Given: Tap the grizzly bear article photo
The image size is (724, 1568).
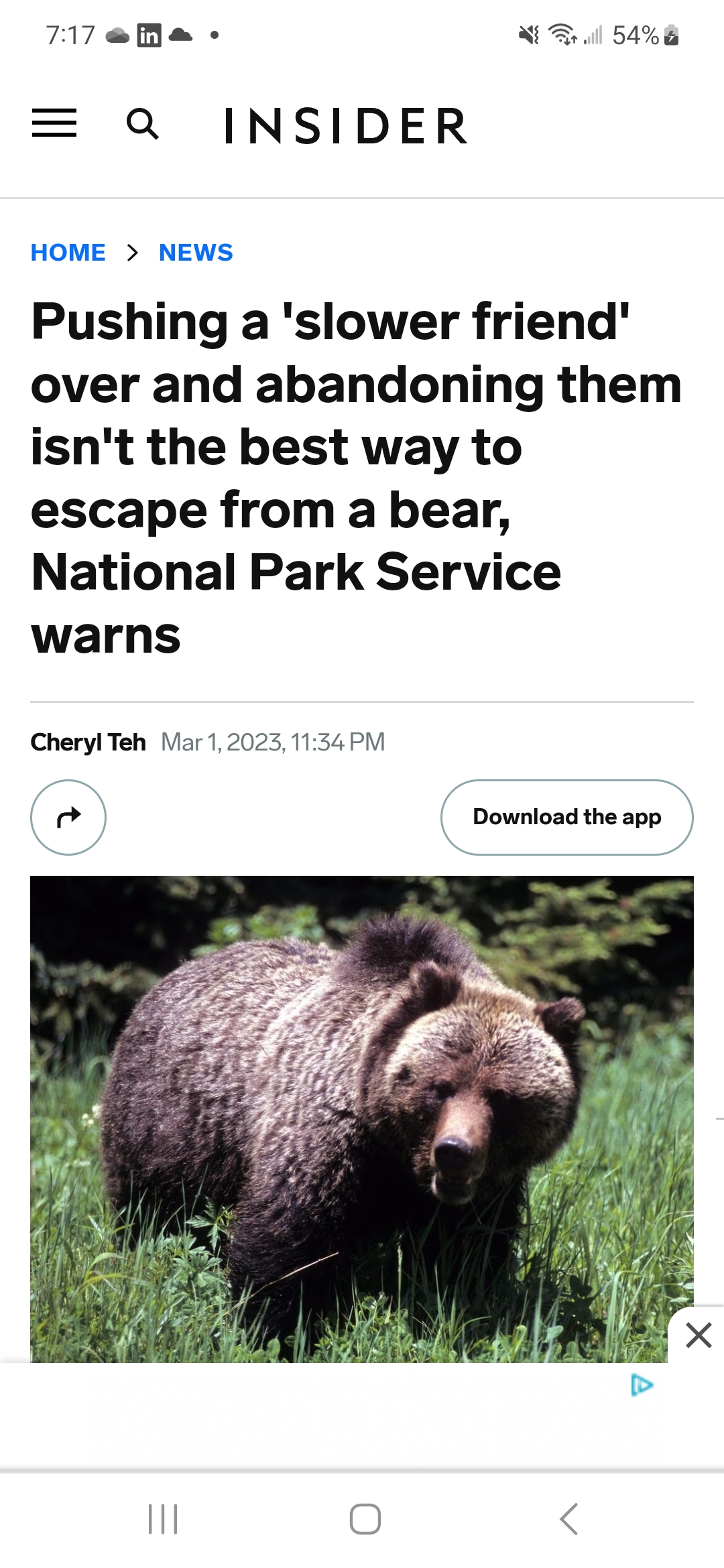Looking at the screenshot, I should pos(362,1118).
